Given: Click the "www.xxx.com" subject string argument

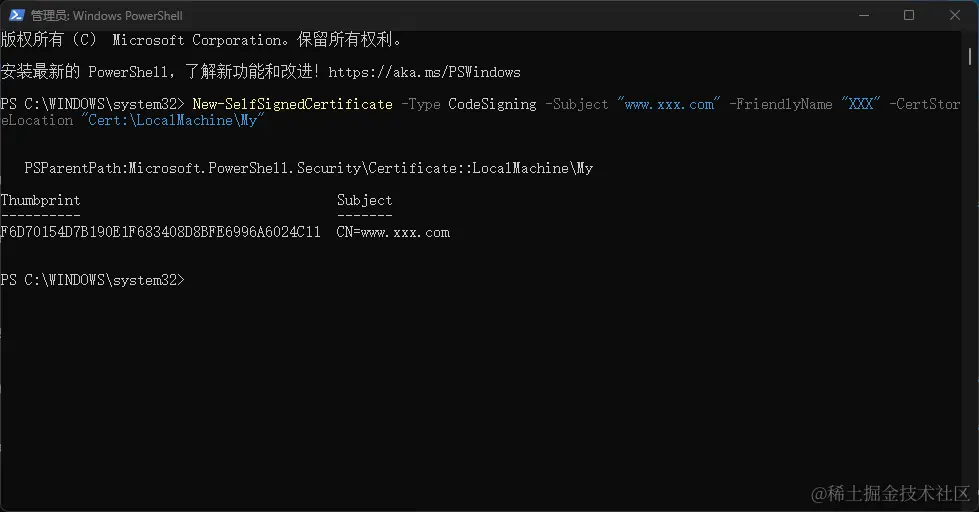Looking at the screenshot, I should (x=668, y=104).
